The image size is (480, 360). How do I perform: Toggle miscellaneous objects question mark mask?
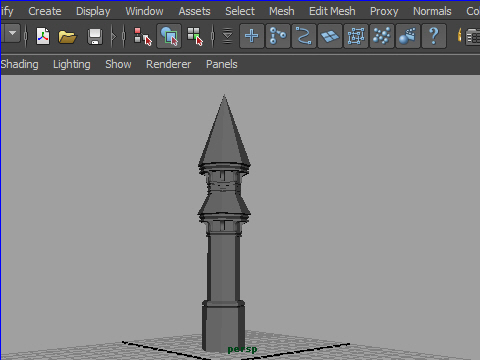tap(434, 36)
